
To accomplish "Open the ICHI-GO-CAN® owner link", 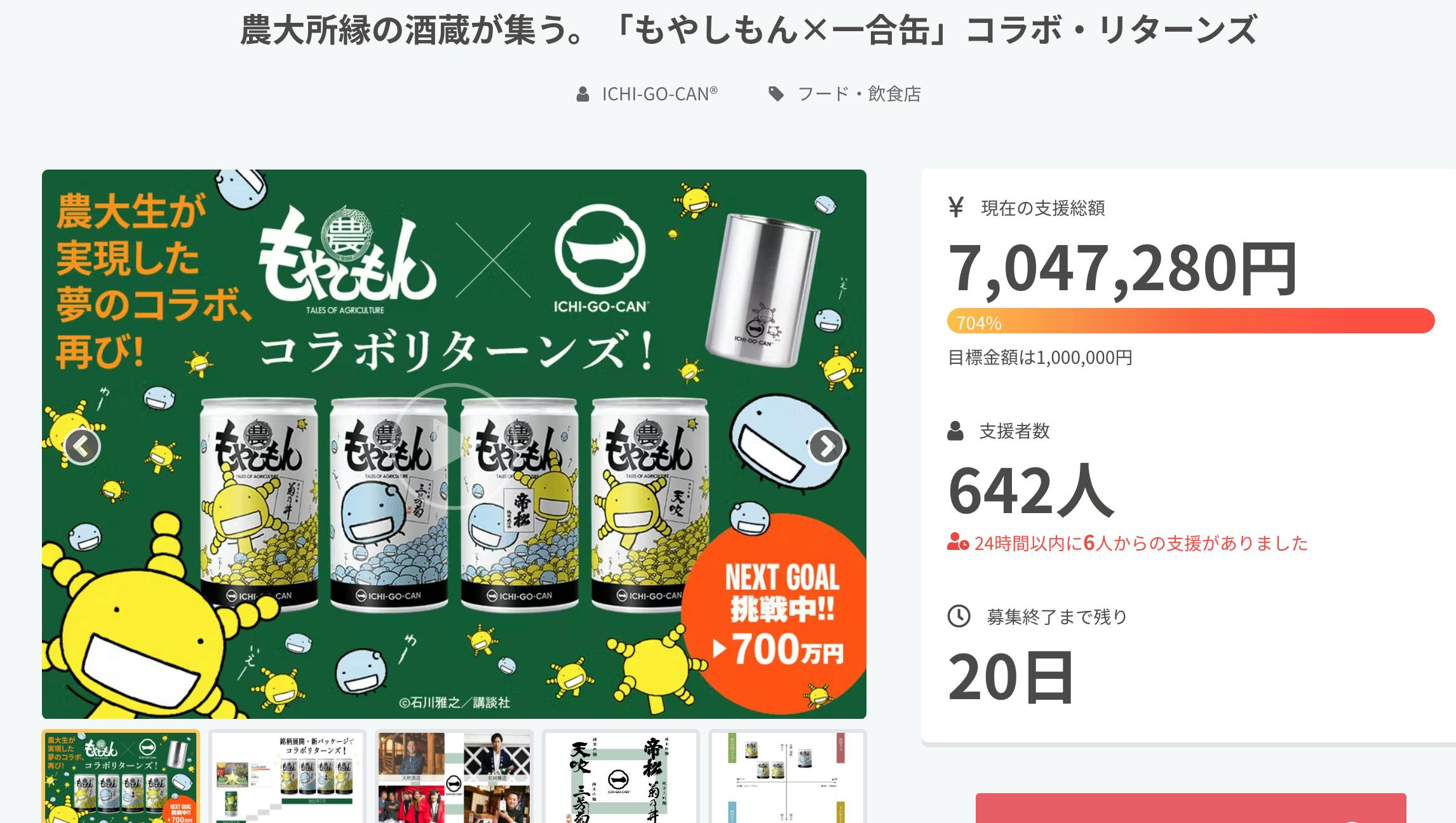I will click(x=659, y=94).
